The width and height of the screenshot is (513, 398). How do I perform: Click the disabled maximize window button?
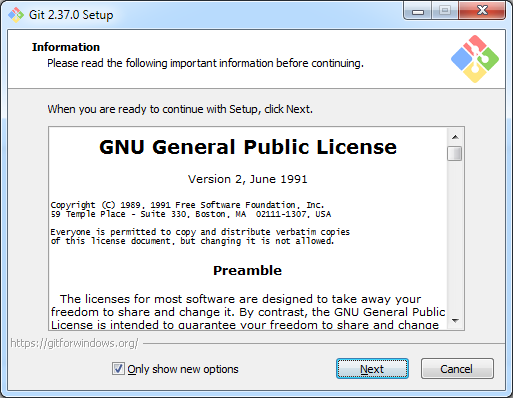pyautogui.click(x=445, y=11)
